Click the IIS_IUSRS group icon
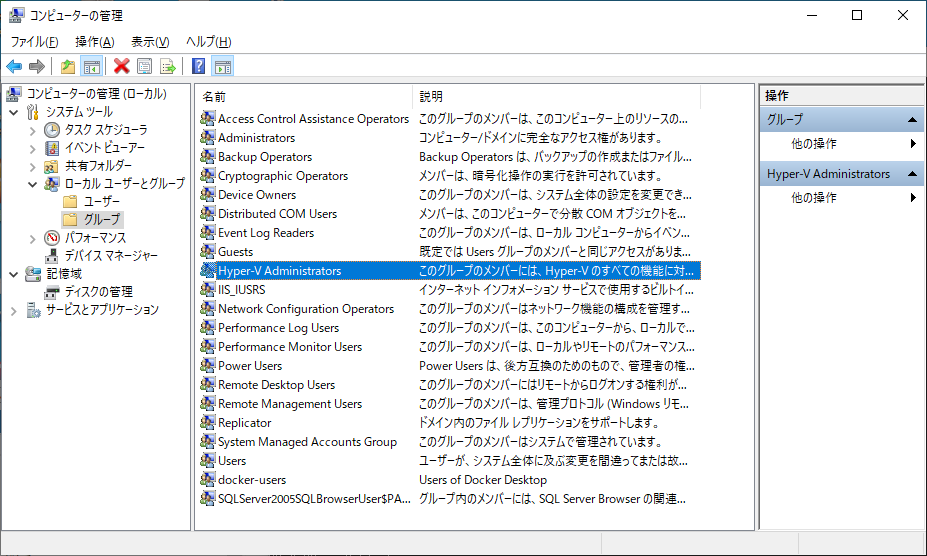The height and width of the screenshot is (556, 927). (x=208, y=289)
